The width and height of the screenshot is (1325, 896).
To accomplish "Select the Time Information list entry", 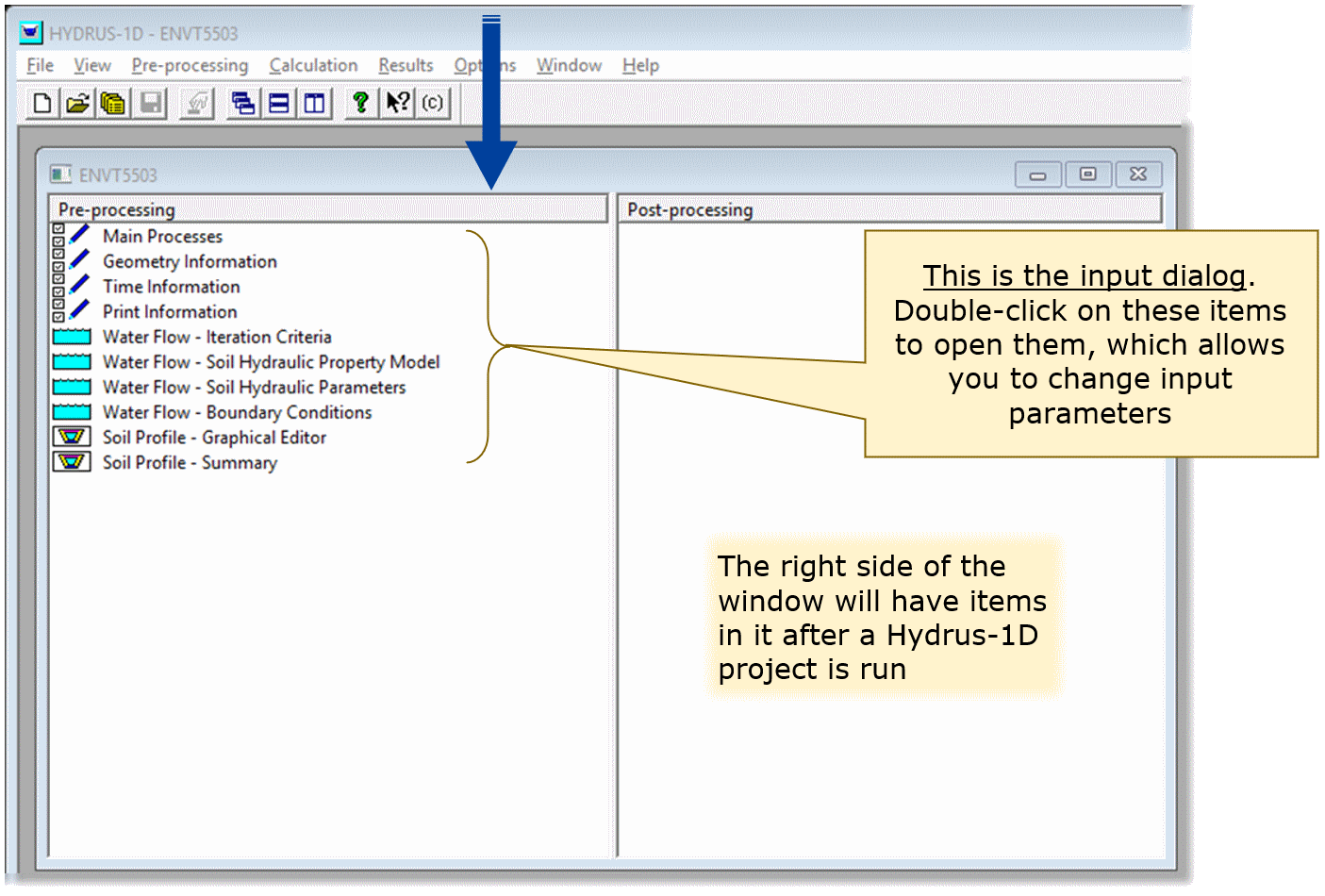I will pos(171,287).
